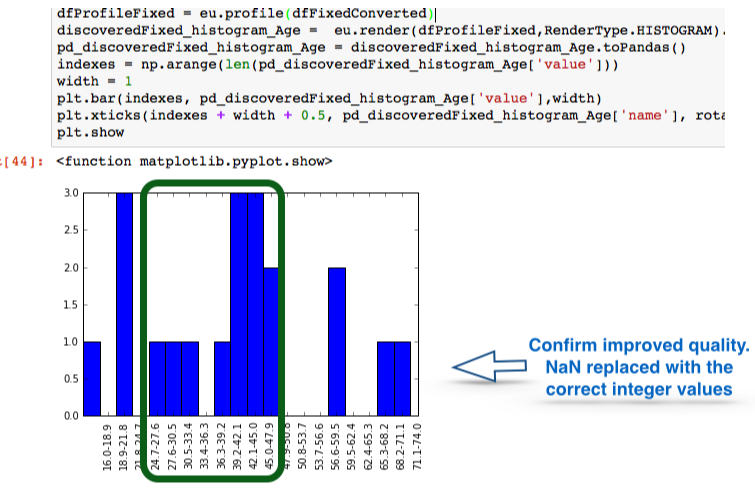Click the 1.5 y-axis tick label
The width and height of the screenshot is (755, 491).
pyautogui.click(x=71, y=305)
